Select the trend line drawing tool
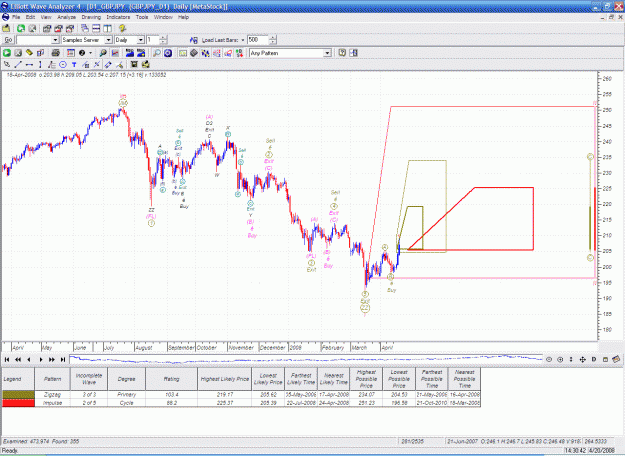This screenshot has width=625, height=456. click(18, 64)
